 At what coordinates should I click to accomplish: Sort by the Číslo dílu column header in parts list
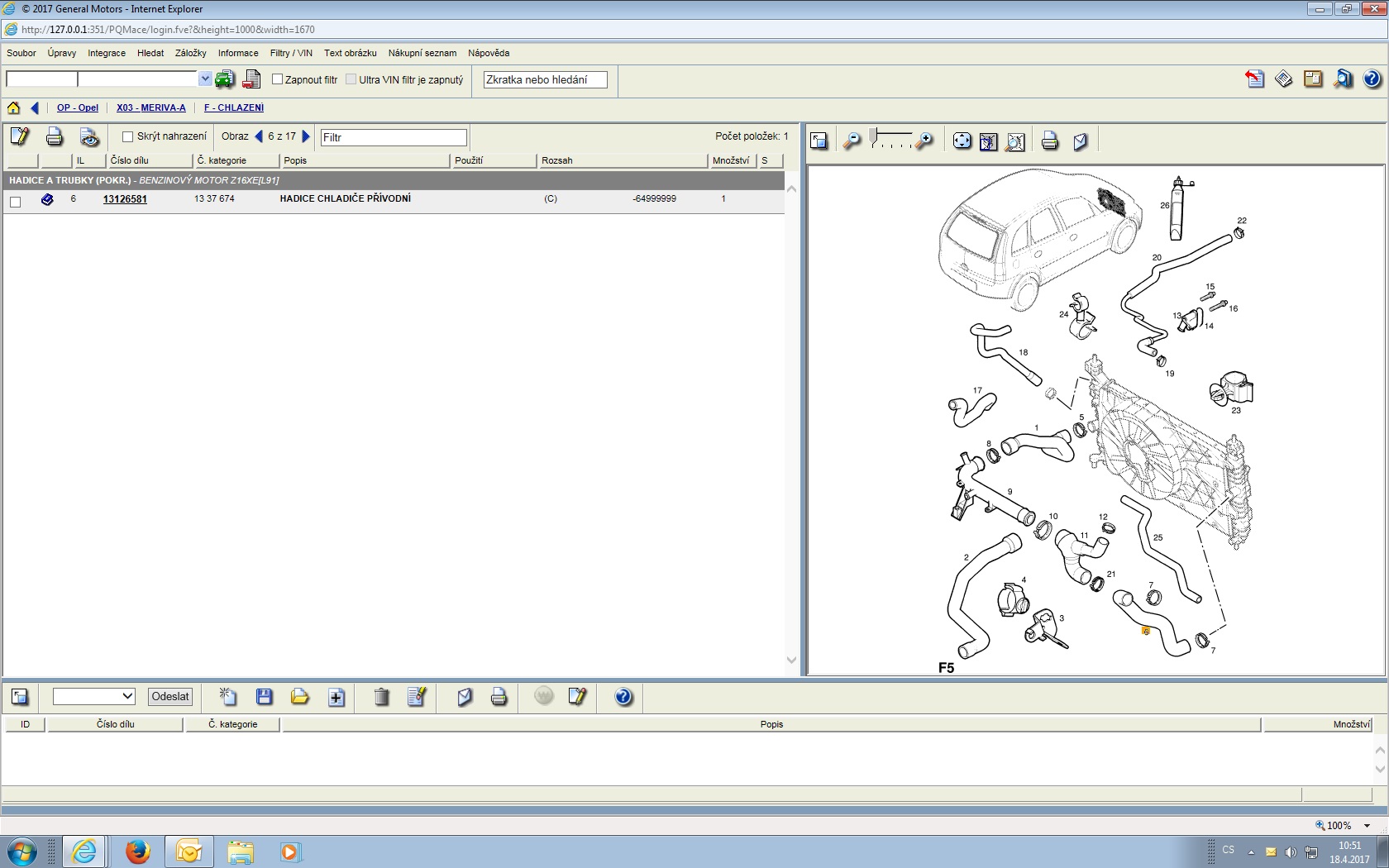150,160
